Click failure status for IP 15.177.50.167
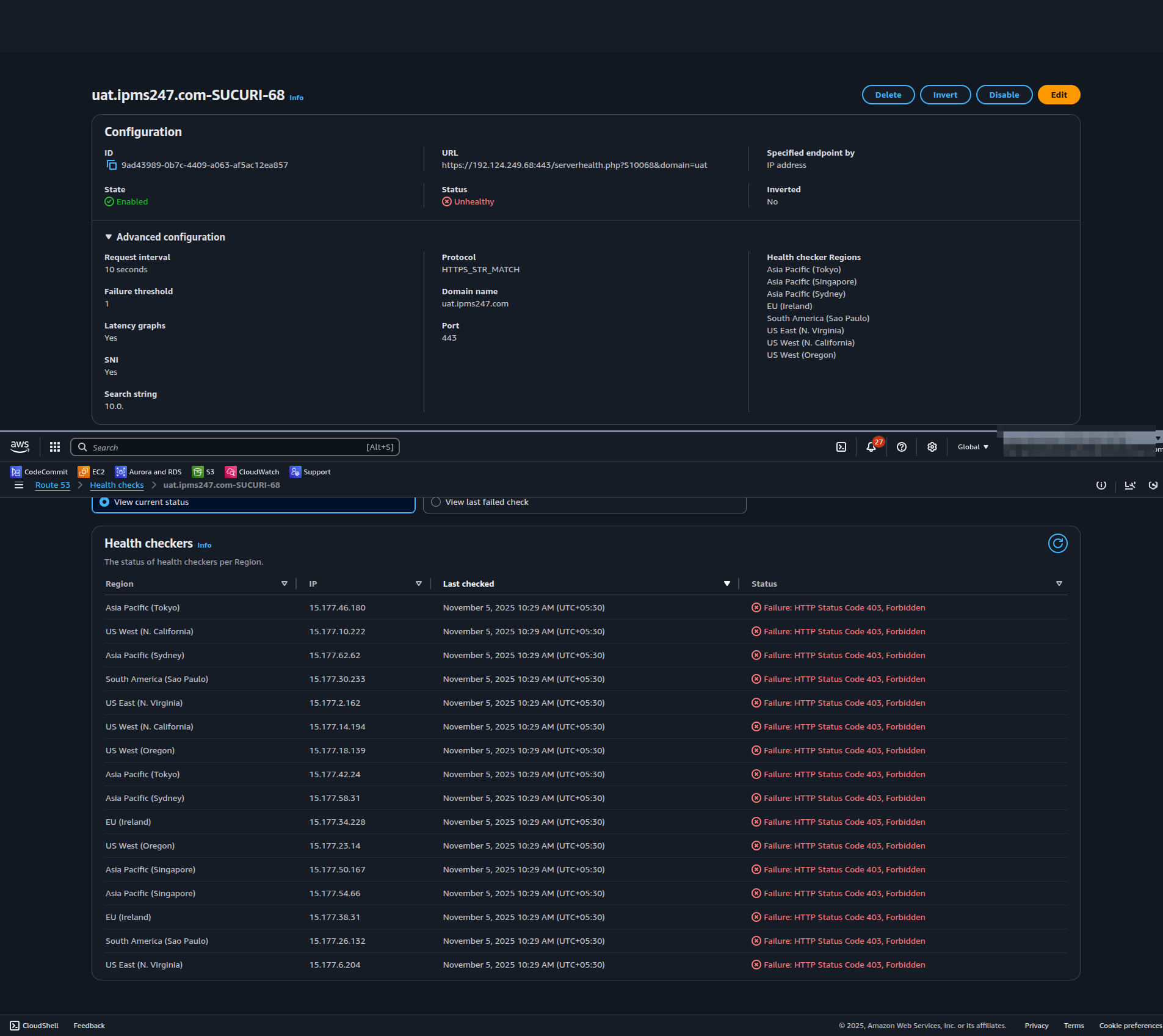The image size is (1163, 1036). pos(838,870)
